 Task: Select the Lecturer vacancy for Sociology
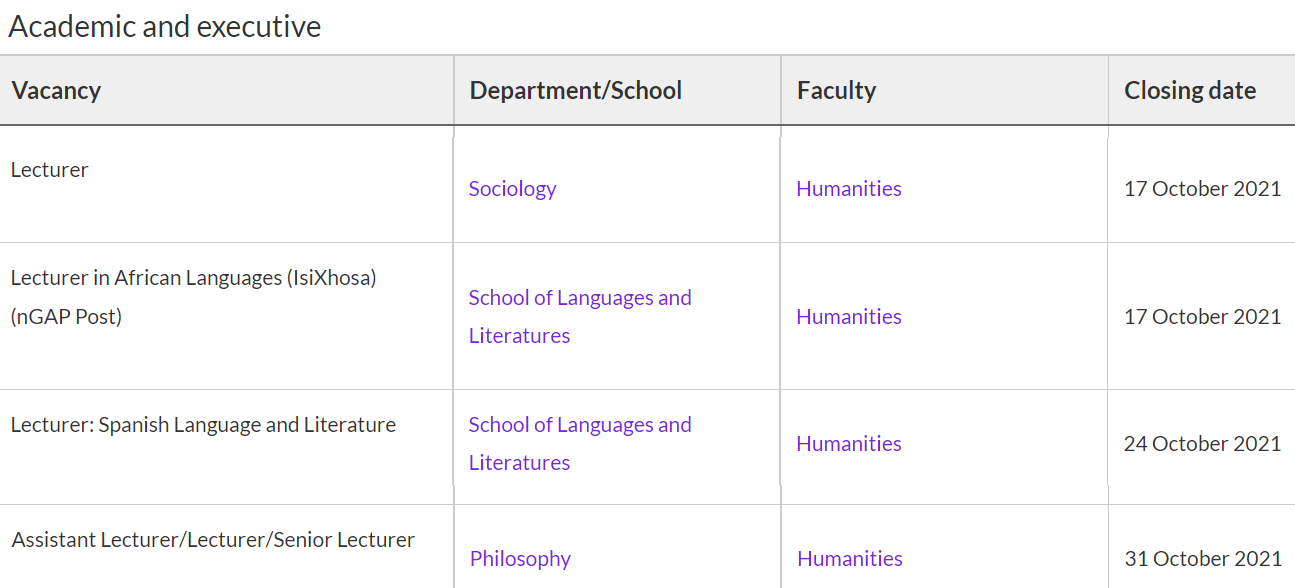pos(49,170)
